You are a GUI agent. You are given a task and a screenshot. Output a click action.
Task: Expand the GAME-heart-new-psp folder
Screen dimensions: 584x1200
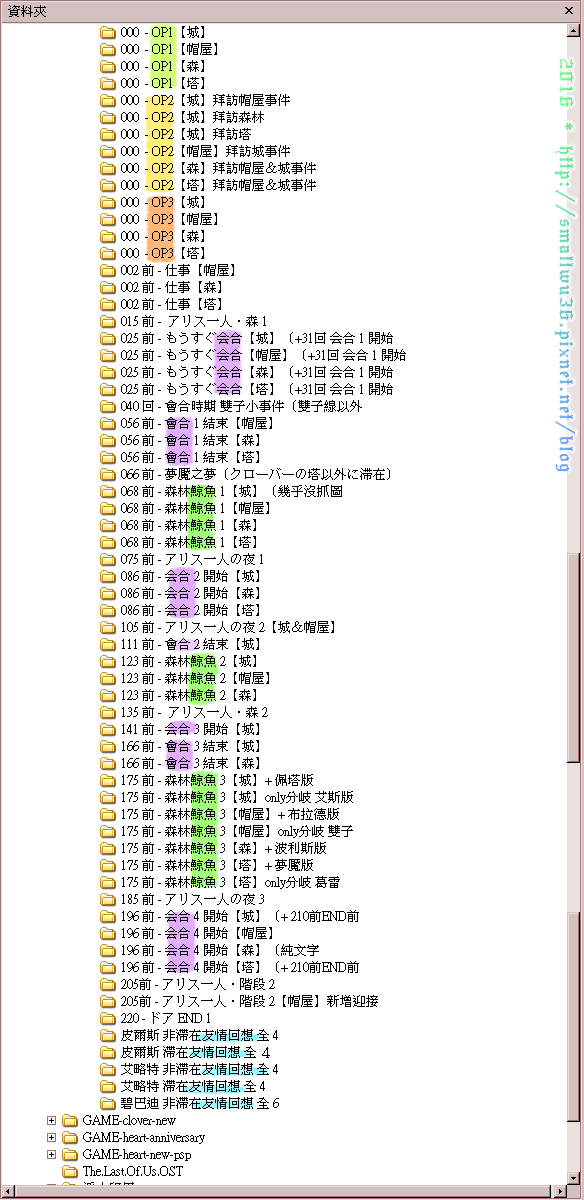click(x=51, y=1154)
